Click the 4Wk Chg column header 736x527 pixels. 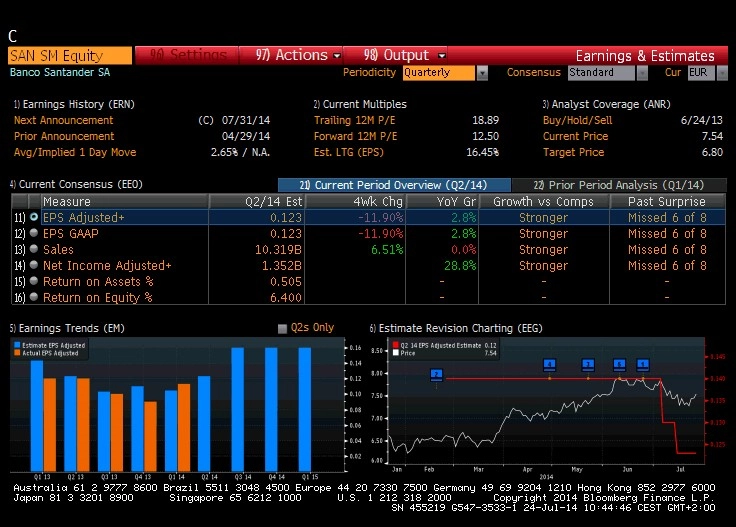(x=356, y=202)
